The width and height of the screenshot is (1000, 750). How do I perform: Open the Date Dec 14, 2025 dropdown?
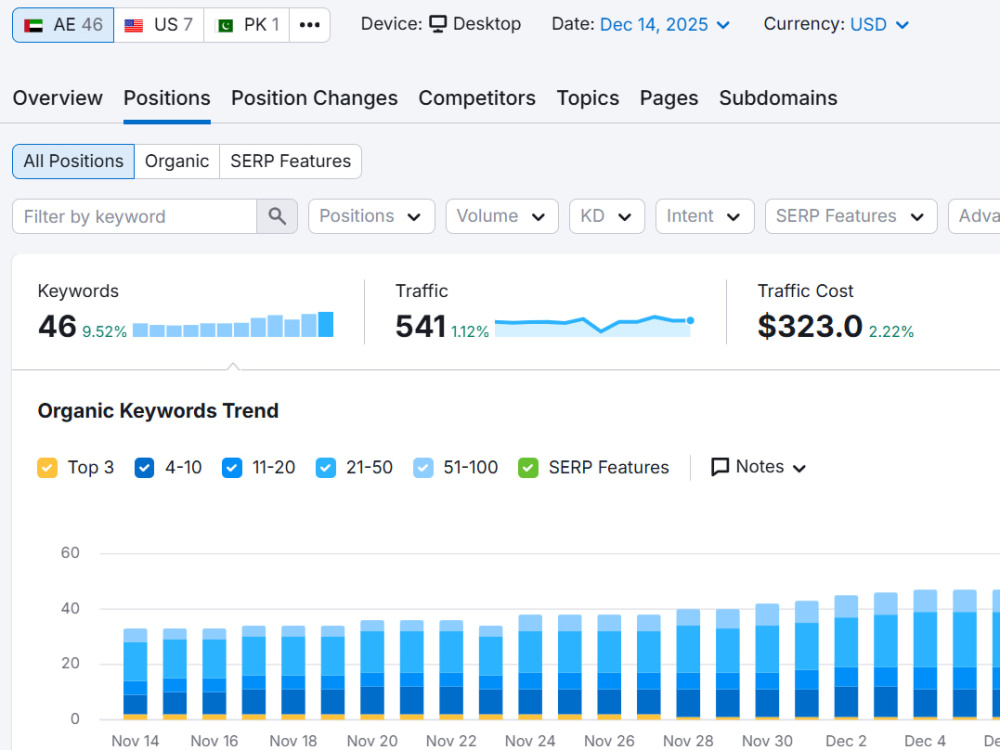click(x=665, y=25)
